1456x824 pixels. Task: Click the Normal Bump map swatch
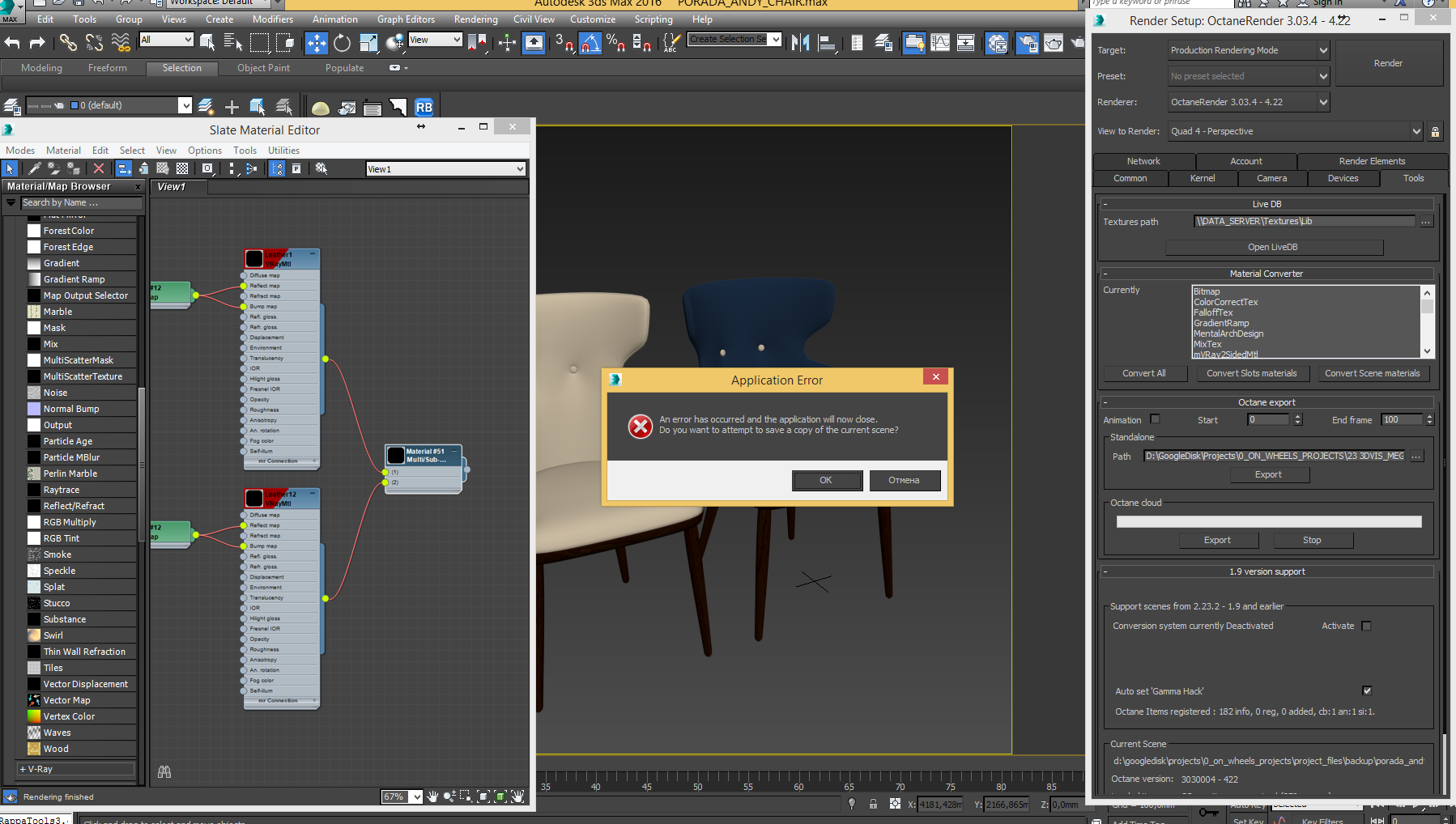coord(34,409)
